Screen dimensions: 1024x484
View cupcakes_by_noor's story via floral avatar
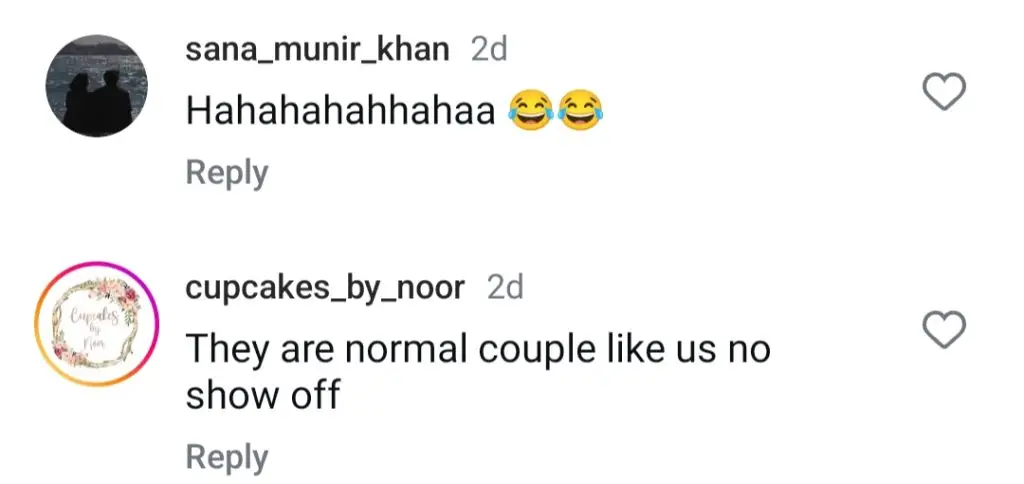97,324
